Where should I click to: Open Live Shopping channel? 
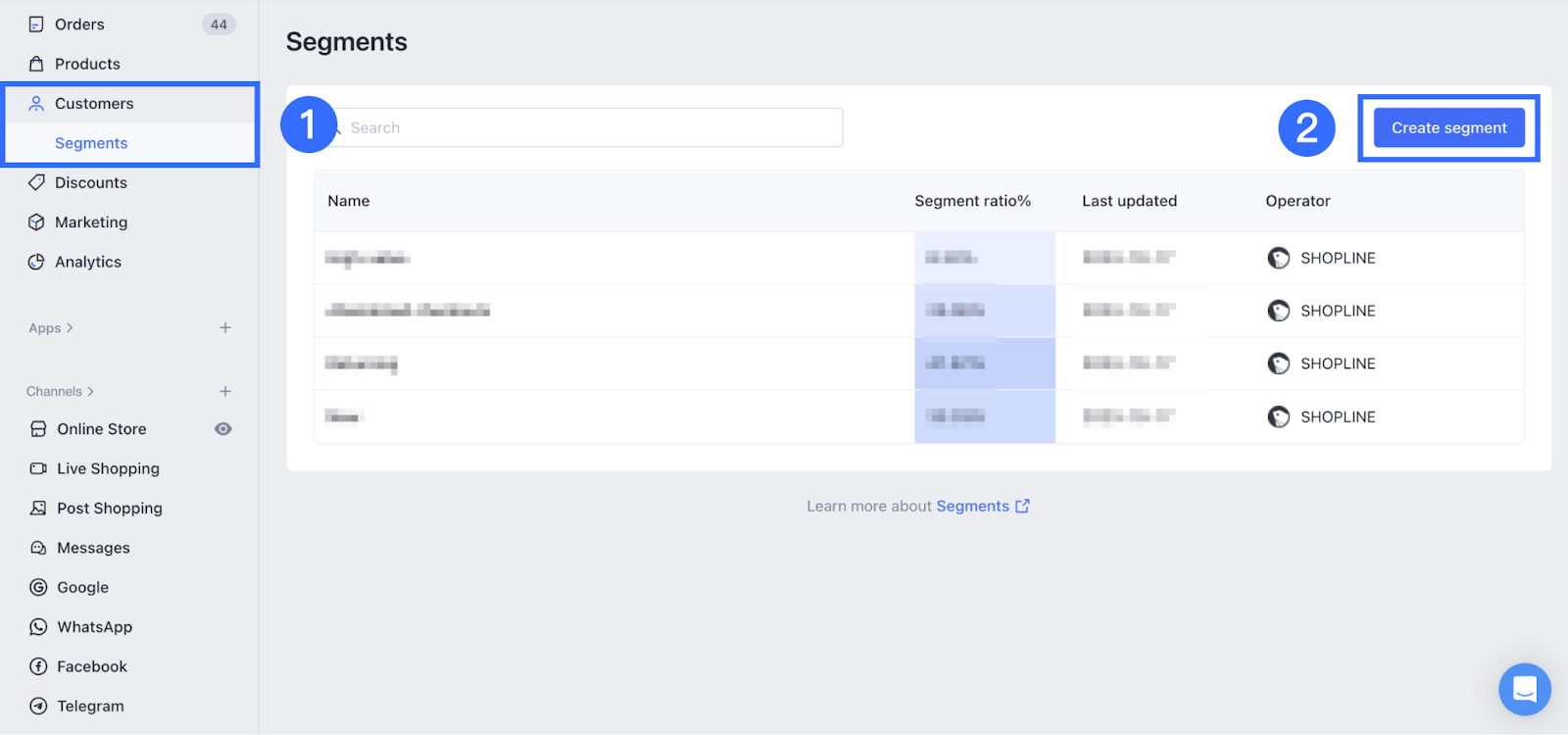coord(108,468)
